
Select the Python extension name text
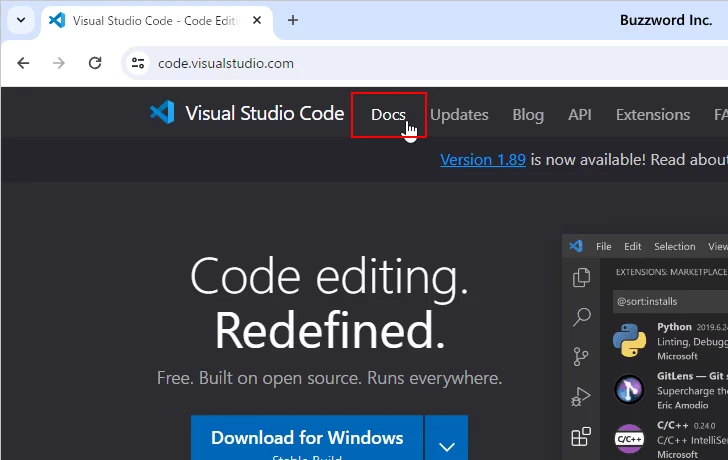point(674,327)
